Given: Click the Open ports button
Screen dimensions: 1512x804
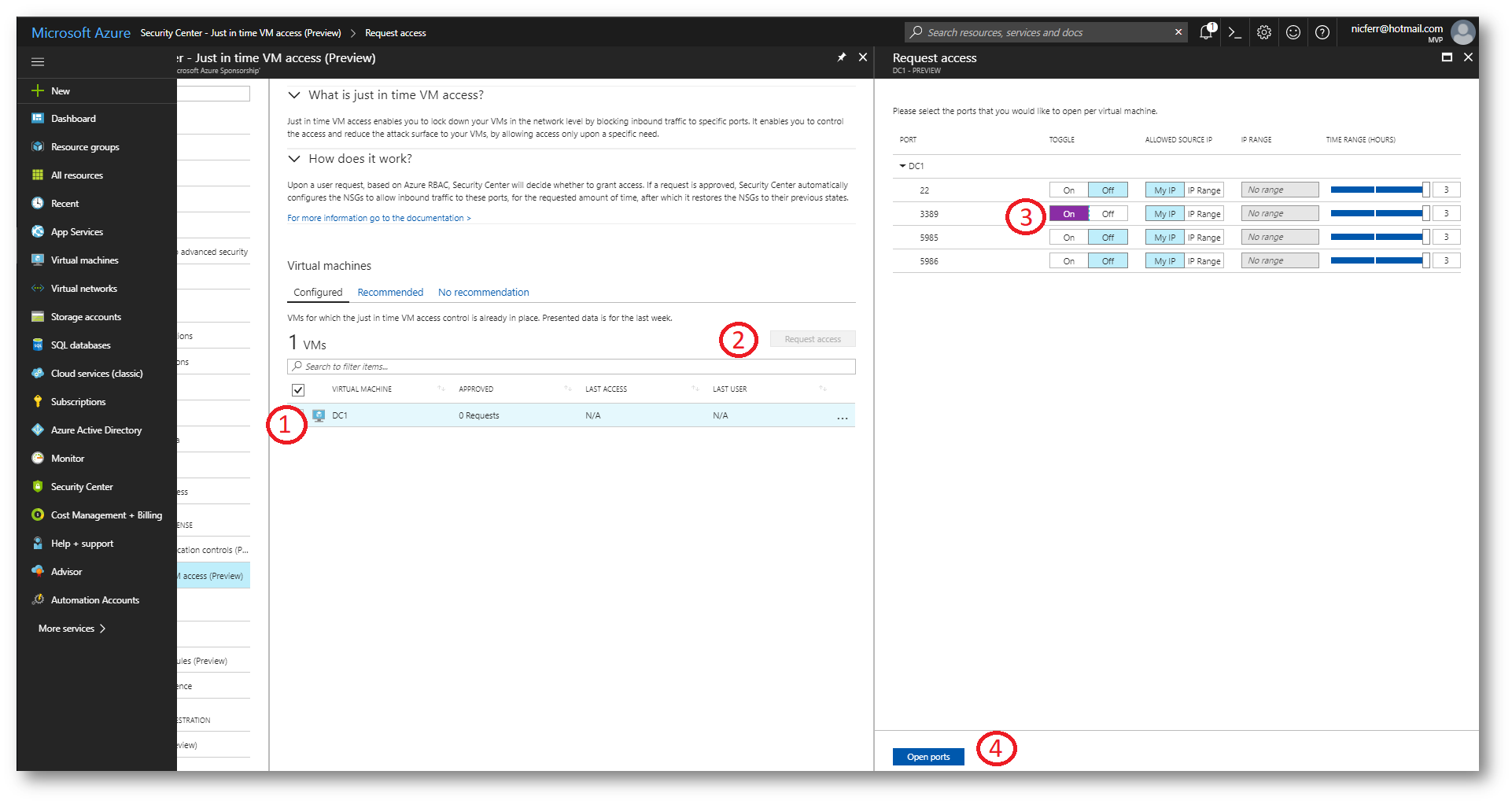Looking at the screenshot, I should (x=928, y=757).
